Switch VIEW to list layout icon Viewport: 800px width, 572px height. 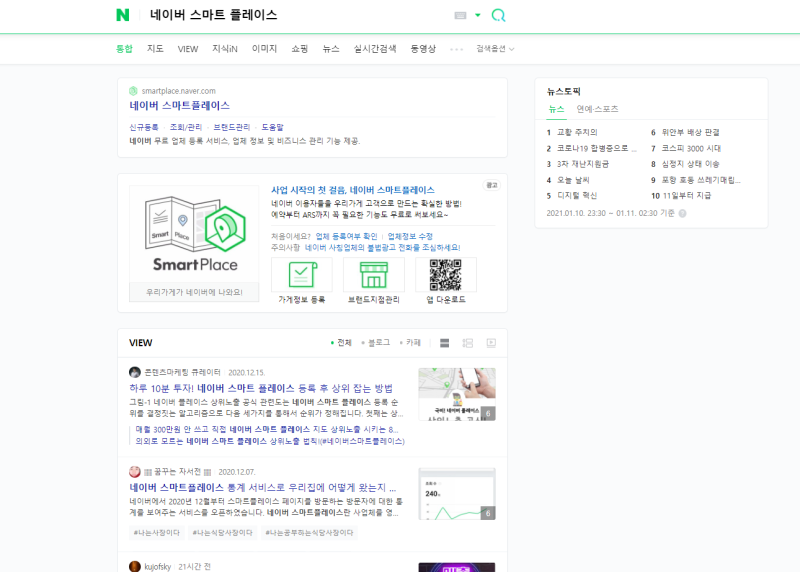click(444, 343)
